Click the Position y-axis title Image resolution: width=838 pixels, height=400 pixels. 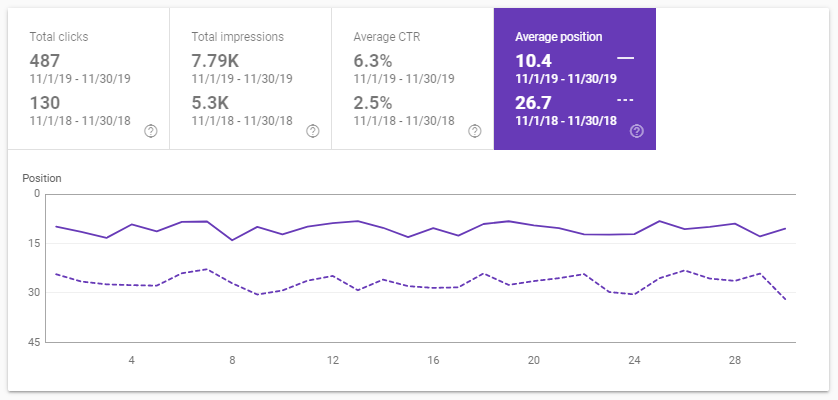pyautogui.click(x=42, y=178)
